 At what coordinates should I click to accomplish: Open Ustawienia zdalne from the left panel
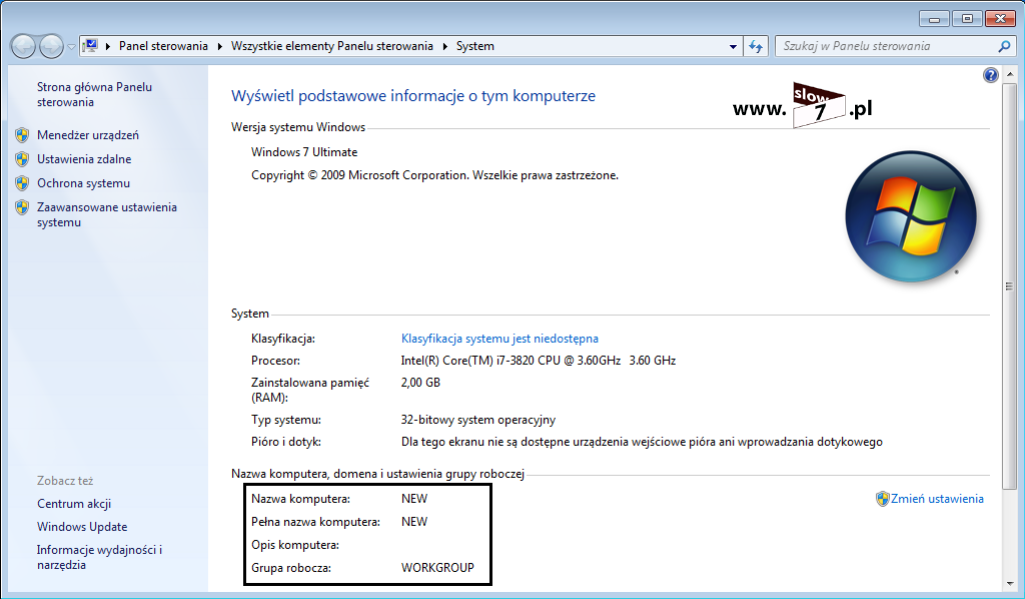[x=84, y=159]
